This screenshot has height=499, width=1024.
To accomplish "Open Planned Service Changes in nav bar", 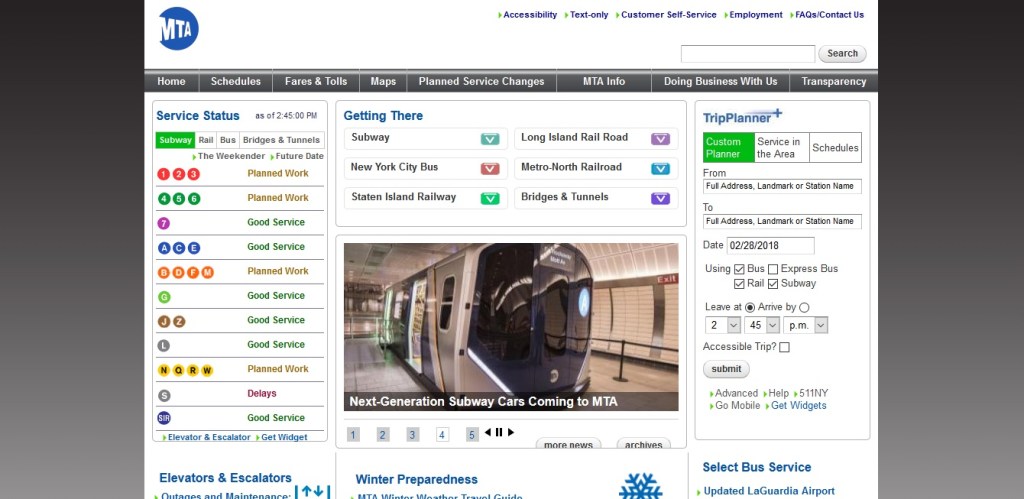I will (481, 82).
